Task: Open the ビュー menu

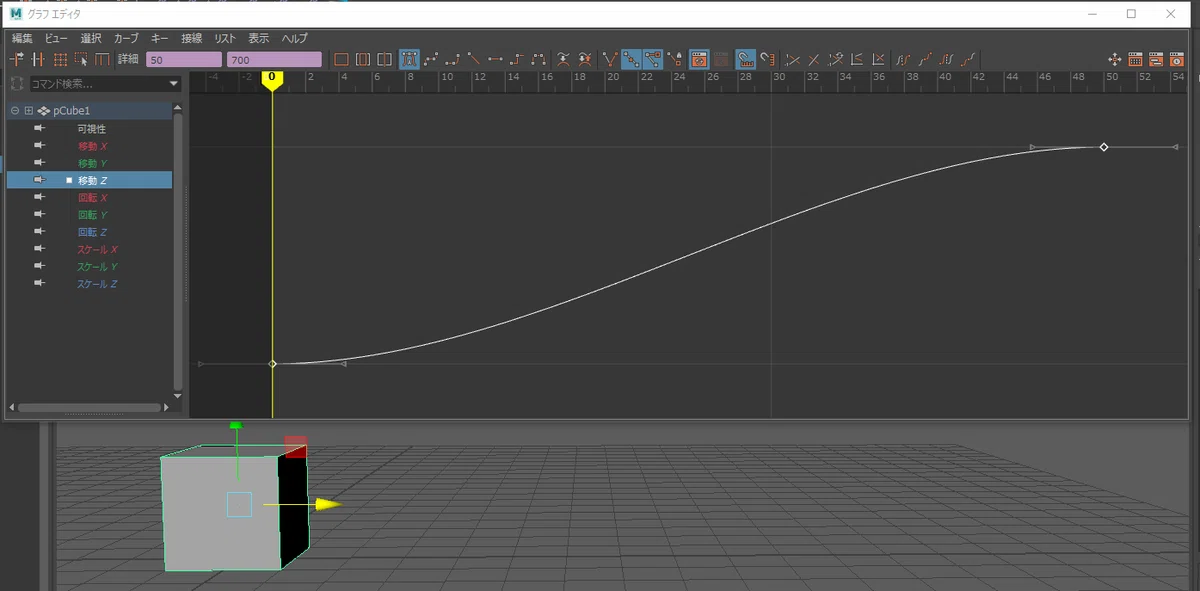Action: 56,38
